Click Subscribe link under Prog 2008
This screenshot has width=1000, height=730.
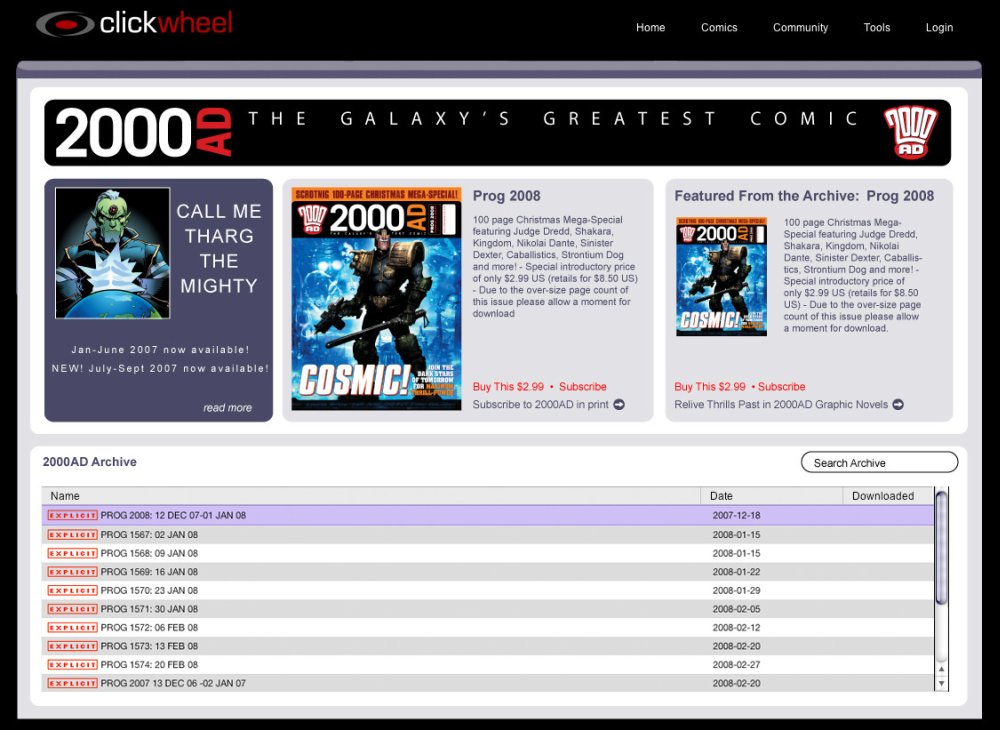(583, 386)
